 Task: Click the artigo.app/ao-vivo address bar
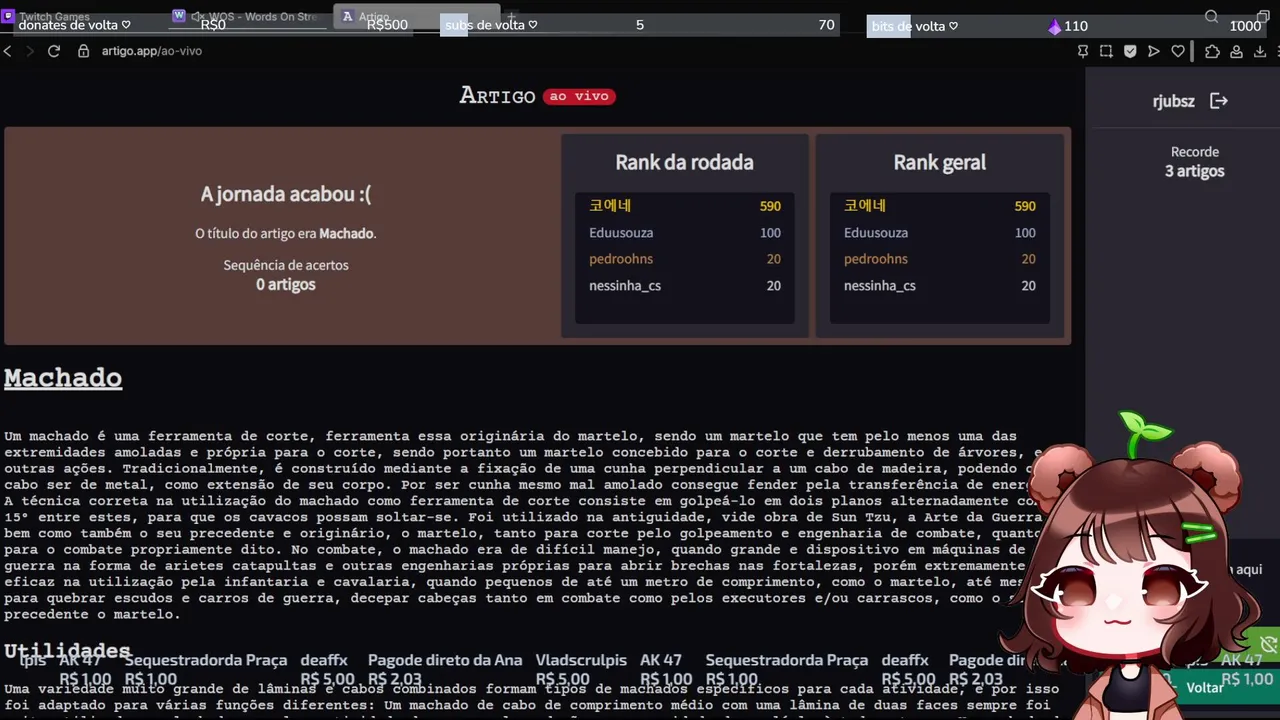tap(151, 51)
